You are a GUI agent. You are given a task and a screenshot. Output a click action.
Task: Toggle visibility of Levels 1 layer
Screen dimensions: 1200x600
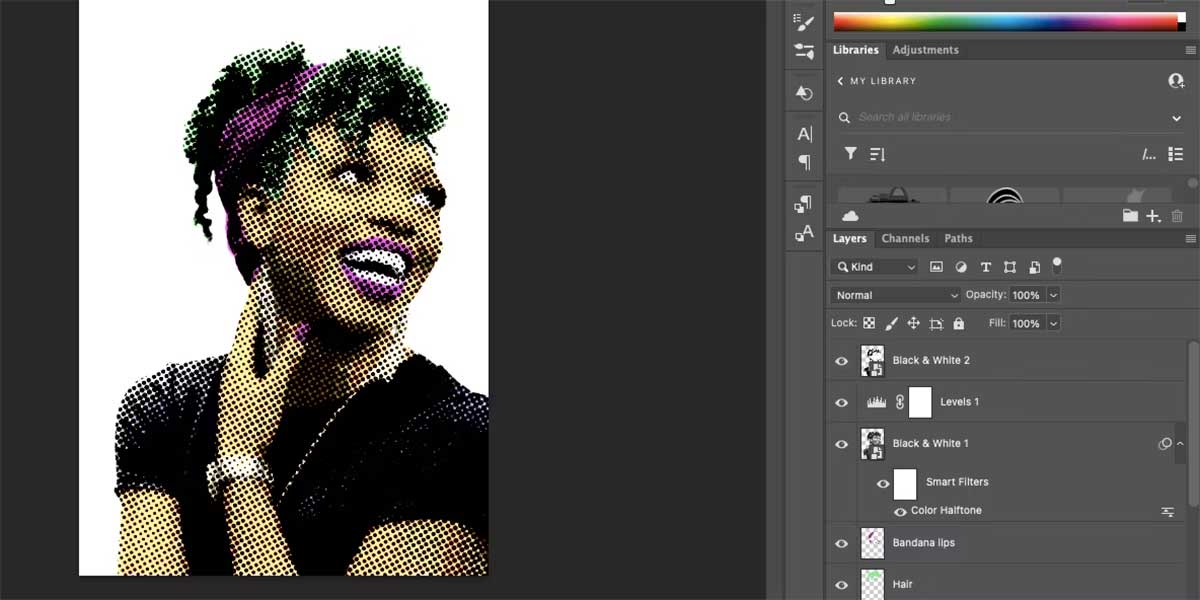point(841,402)
